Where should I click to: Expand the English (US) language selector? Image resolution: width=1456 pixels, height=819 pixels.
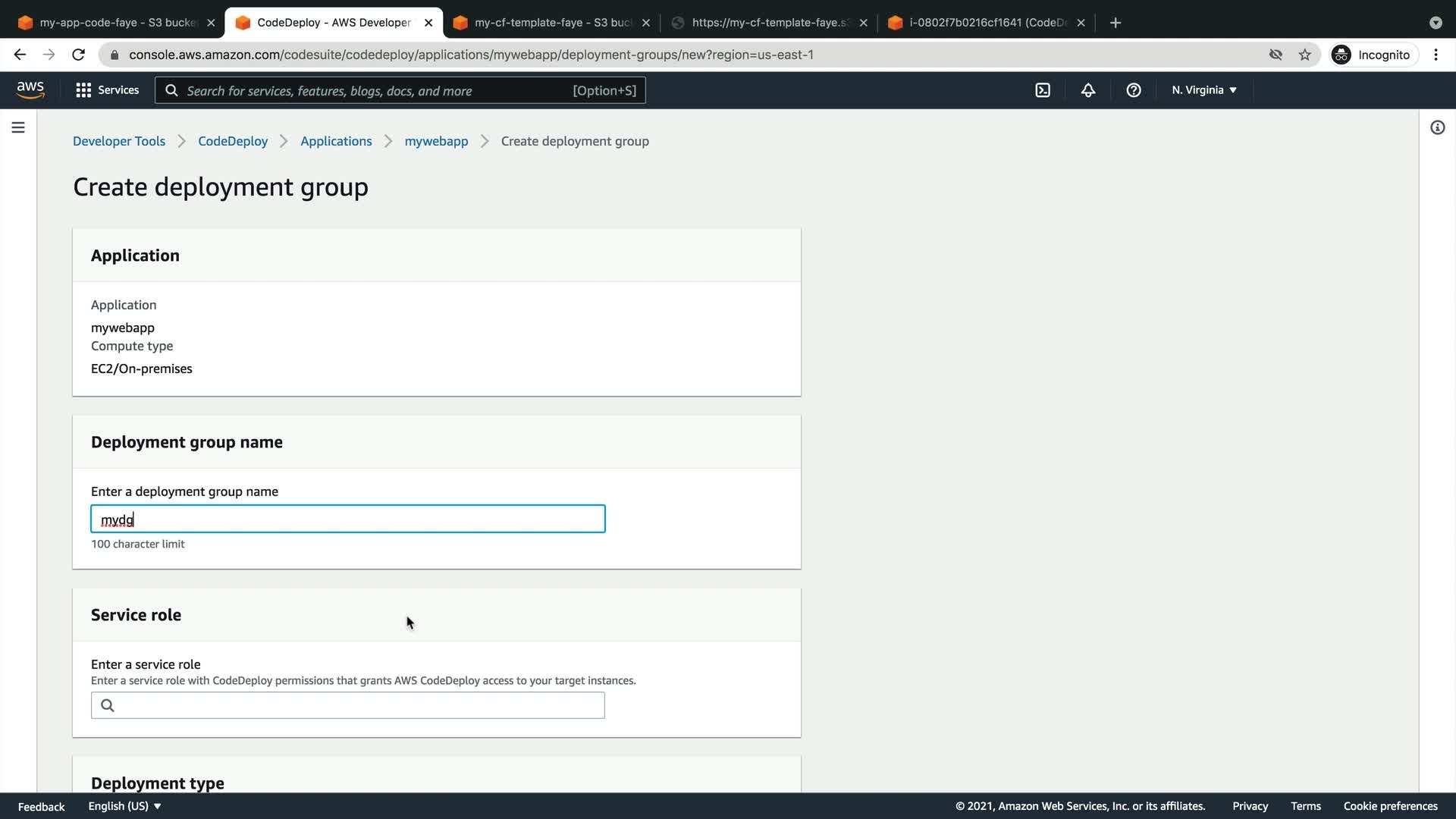coord(124,806)
